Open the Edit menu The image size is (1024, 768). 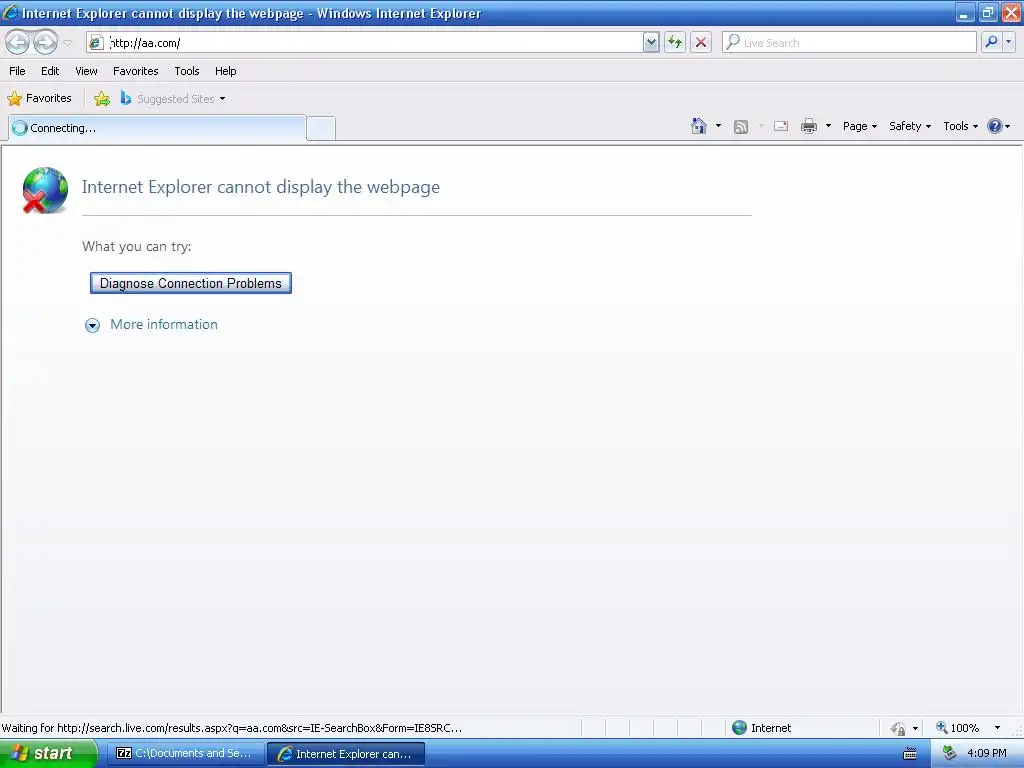click(x=50, y=71)
